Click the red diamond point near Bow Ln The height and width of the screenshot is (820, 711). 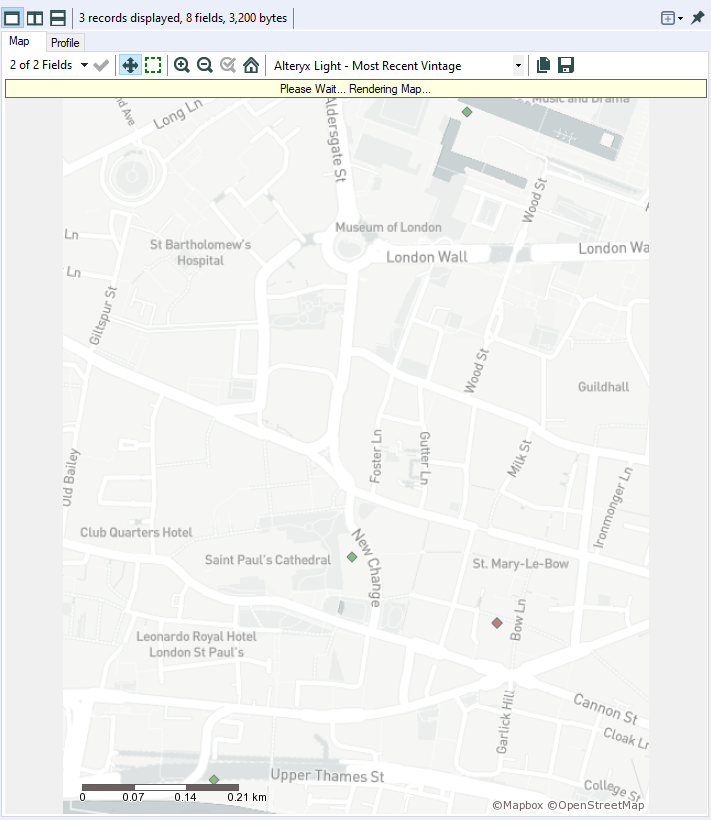pyautogui.click(x=497, y=623)
